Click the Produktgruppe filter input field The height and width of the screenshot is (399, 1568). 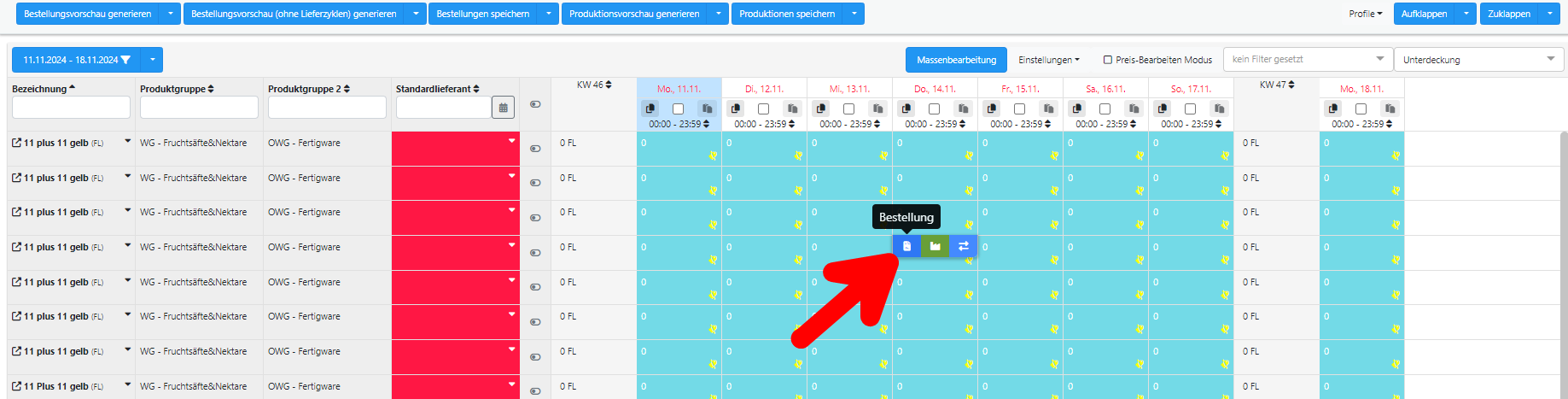(199, 107)
